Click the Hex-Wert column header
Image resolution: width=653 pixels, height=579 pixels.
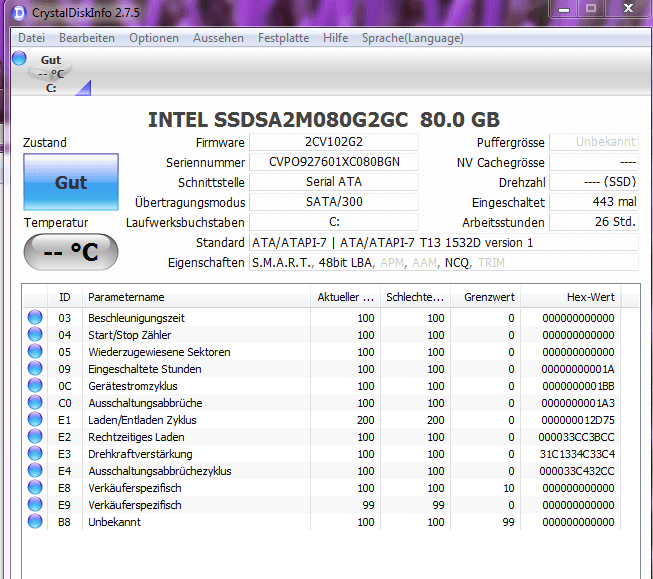point(571,297)
